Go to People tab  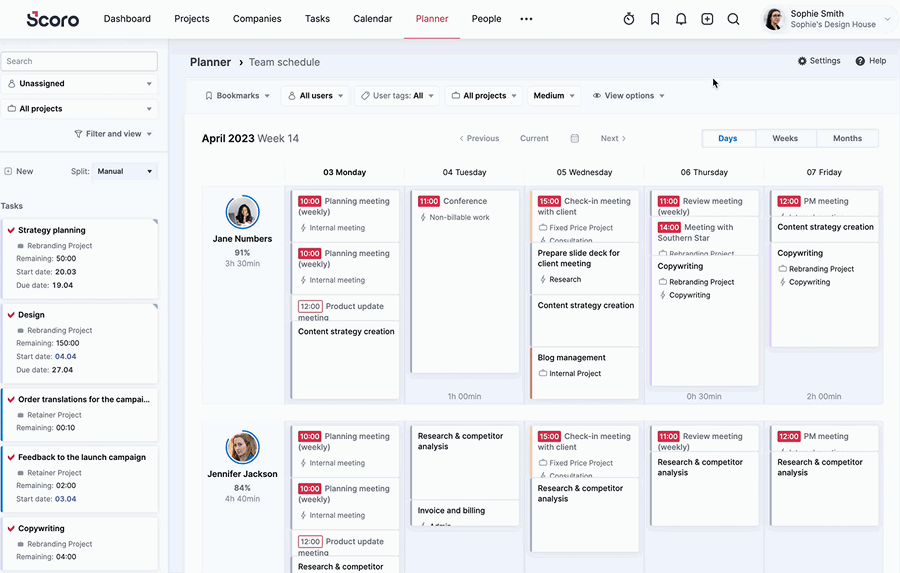(486, 19)
